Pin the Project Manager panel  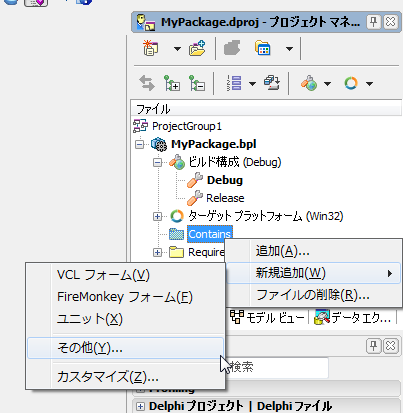click(x=373, y=22)
